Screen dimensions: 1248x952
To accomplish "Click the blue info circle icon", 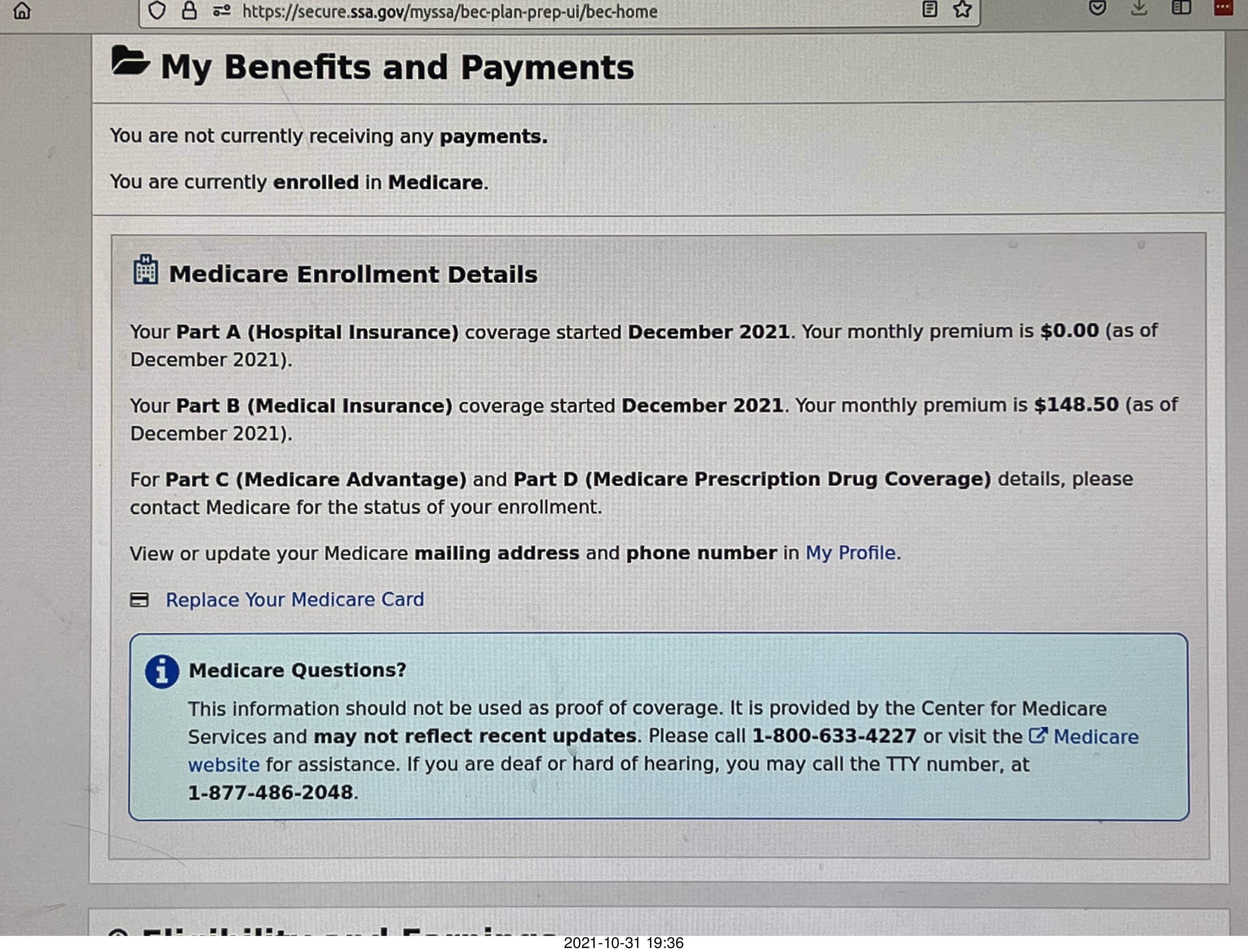I will pos(162,672).
